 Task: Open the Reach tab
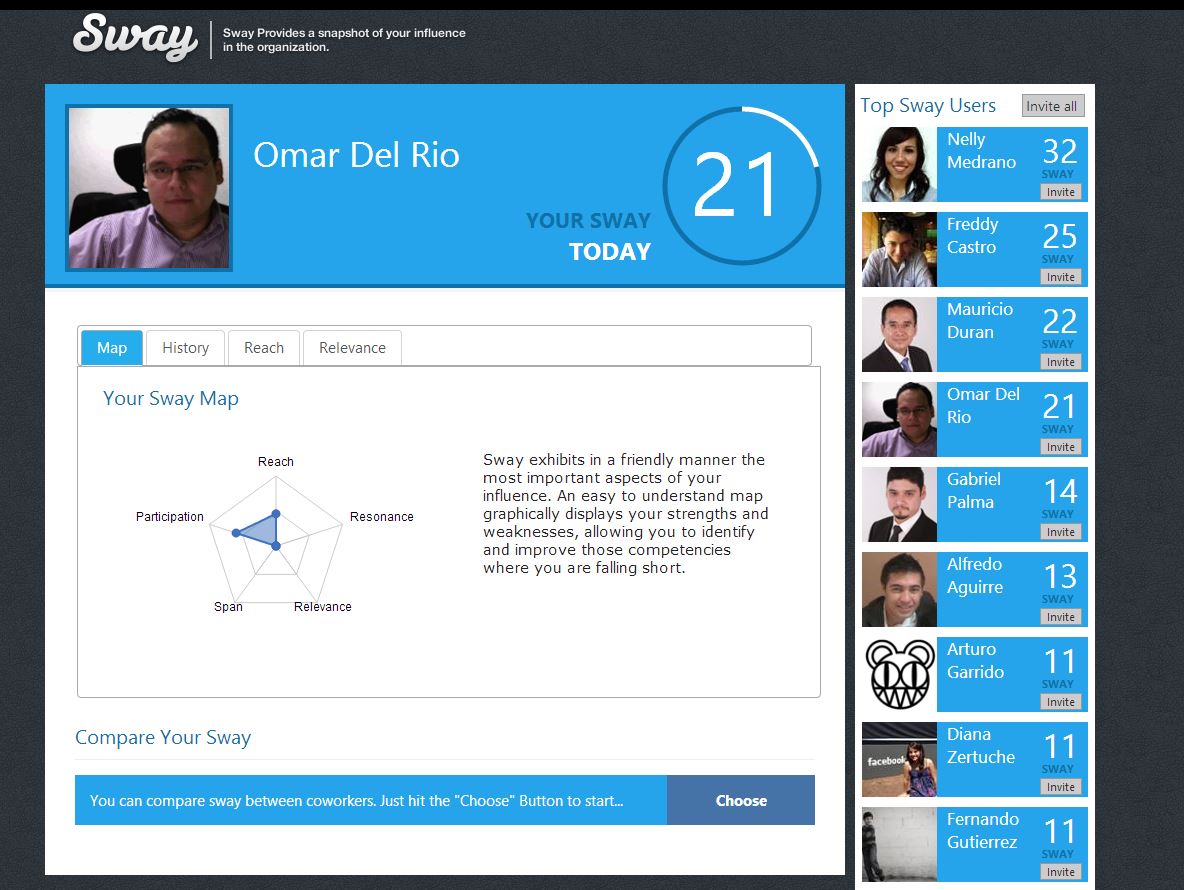pos(264,348)
